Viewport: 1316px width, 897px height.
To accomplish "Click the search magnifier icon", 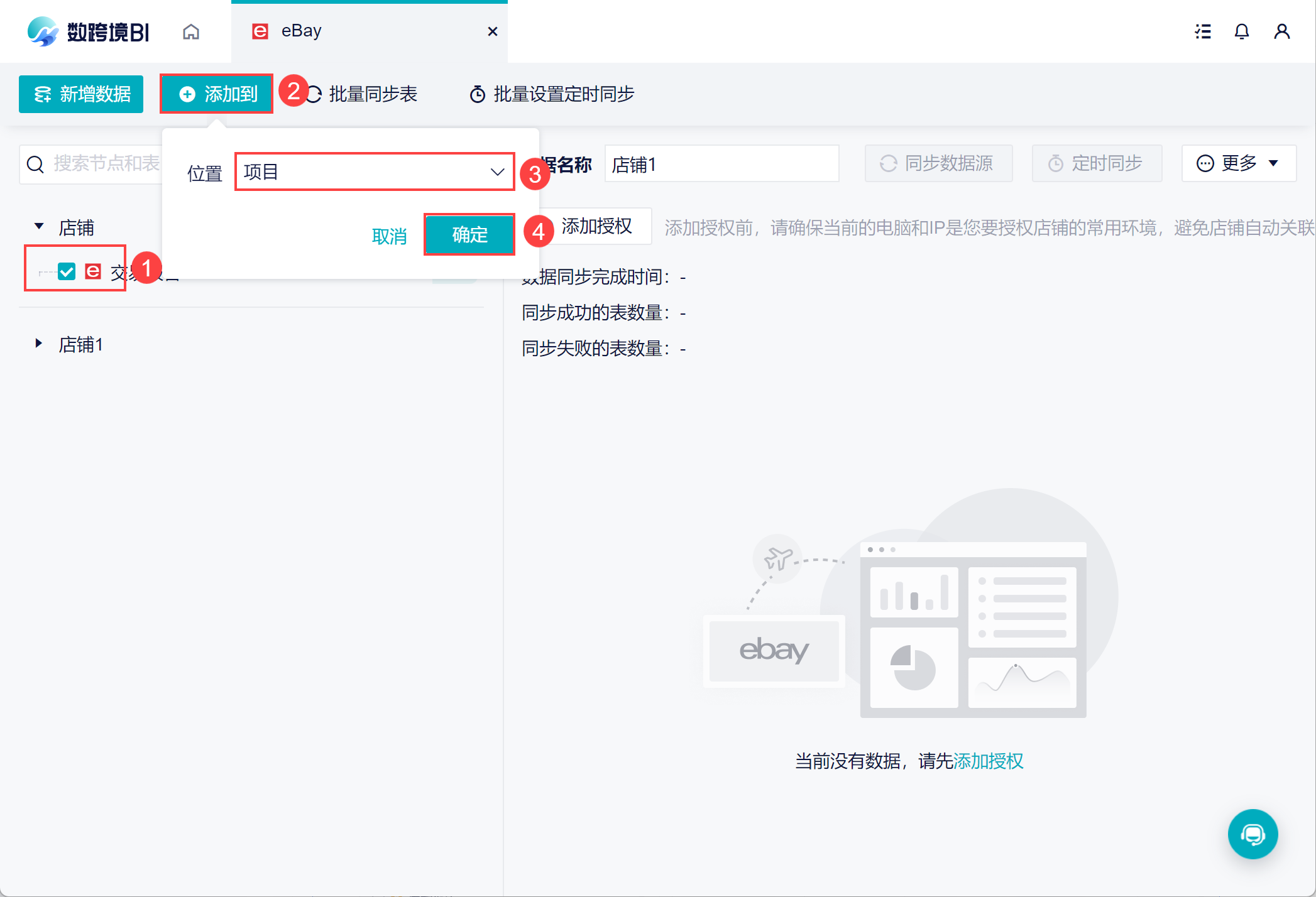I will pos(35,165).
